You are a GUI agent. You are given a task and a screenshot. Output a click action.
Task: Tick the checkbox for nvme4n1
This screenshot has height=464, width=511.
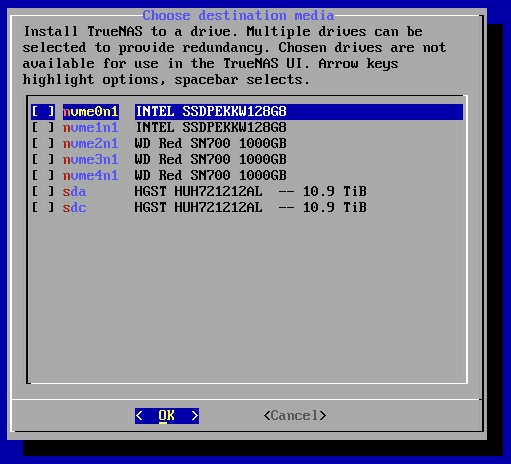point(43,176)
